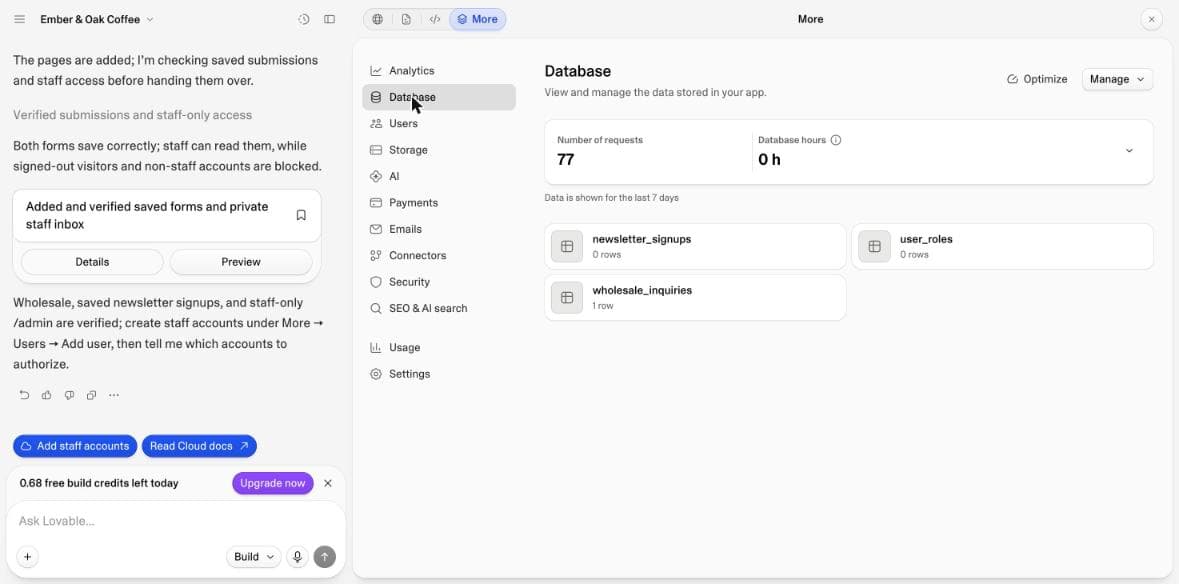Open Users section

tap(439, 123)
